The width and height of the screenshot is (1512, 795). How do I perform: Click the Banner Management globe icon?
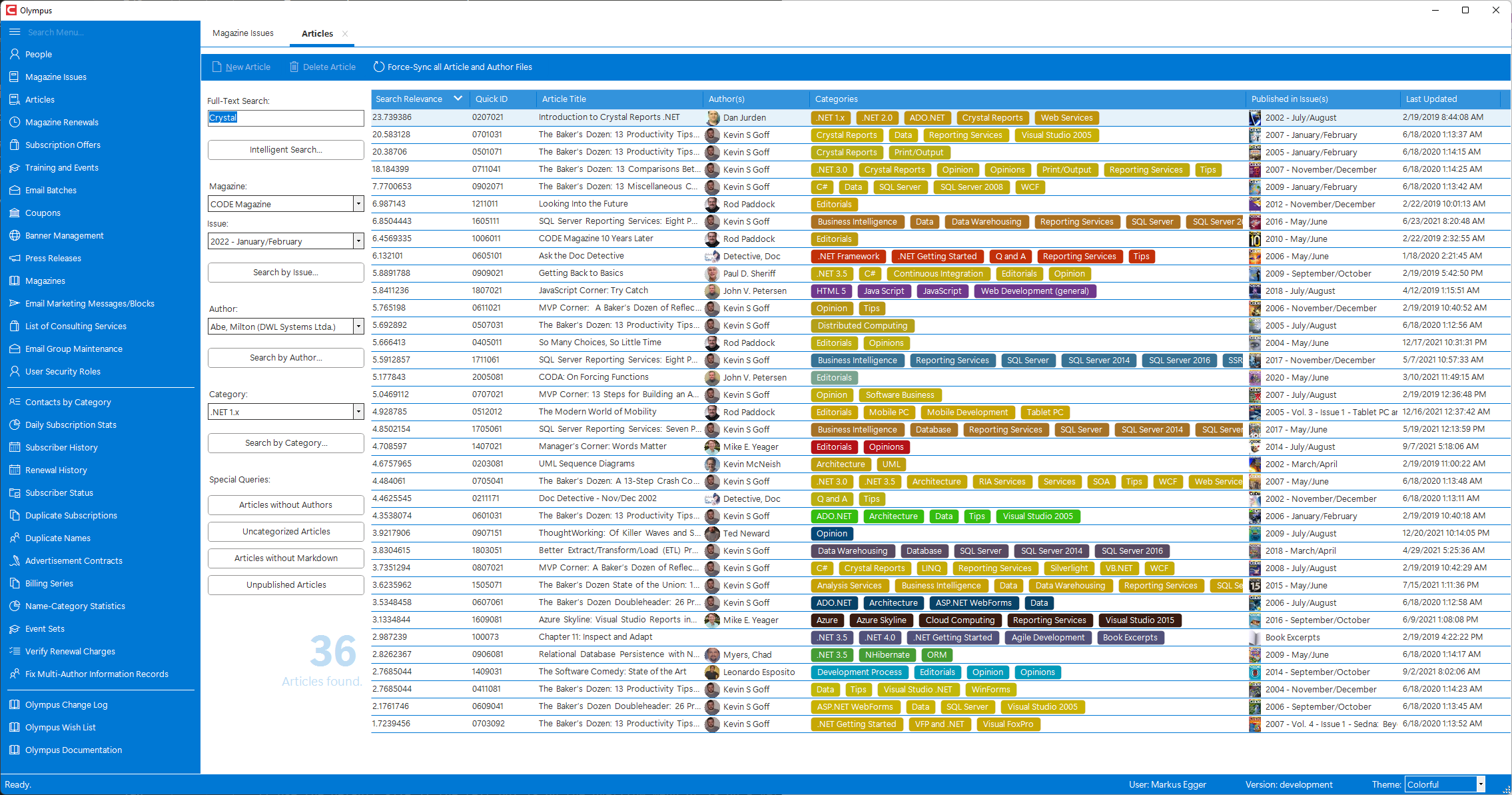pyautogui.click(x=15, y=236)
